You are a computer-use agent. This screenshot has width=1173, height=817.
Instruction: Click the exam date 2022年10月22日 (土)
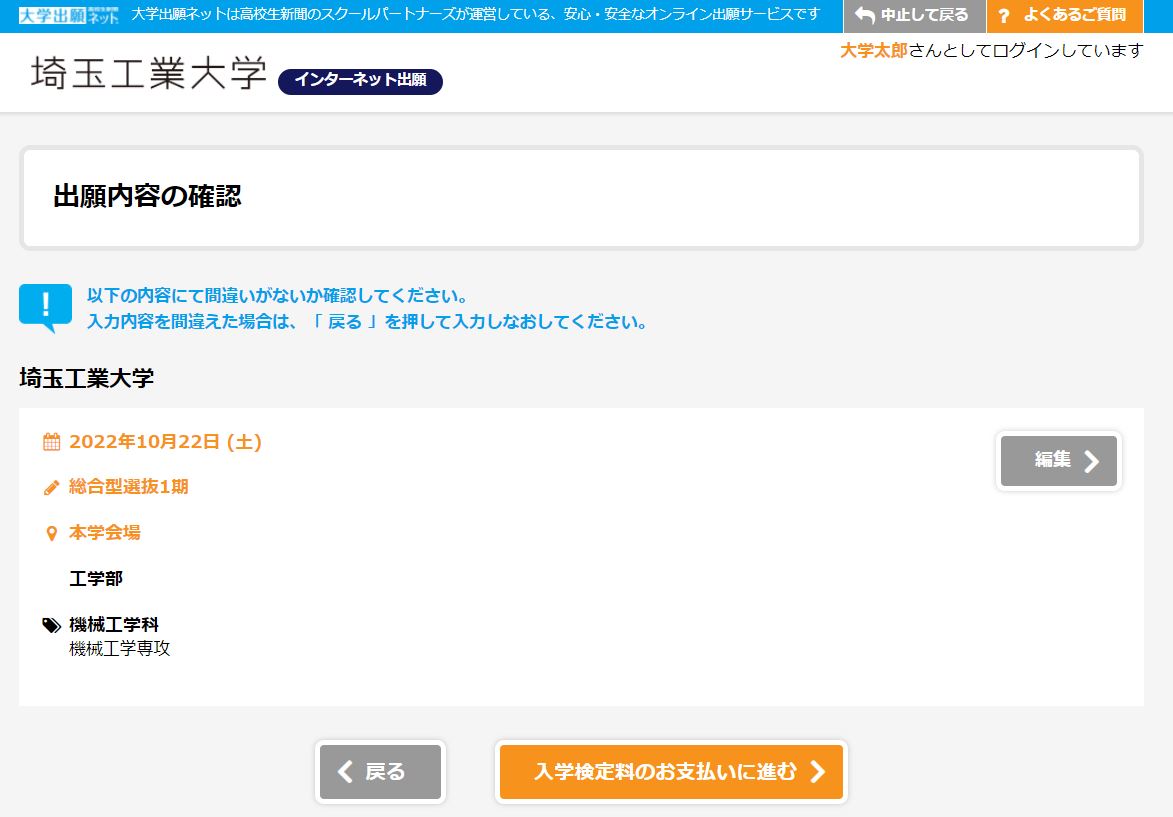tap(165, 441)
